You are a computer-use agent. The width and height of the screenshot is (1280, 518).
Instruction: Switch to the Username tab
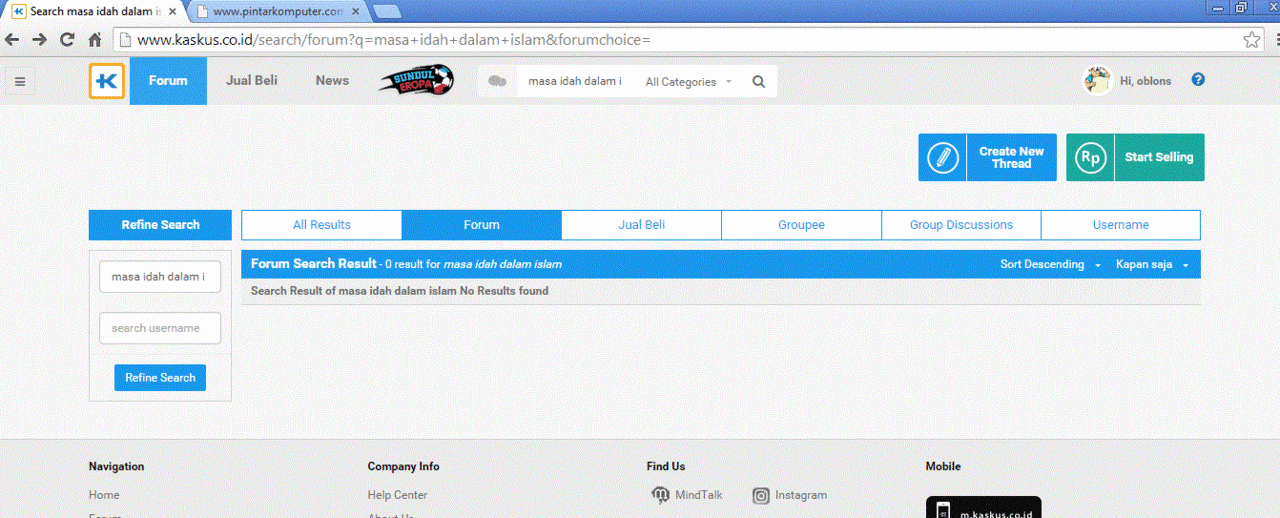(1121, 225)
